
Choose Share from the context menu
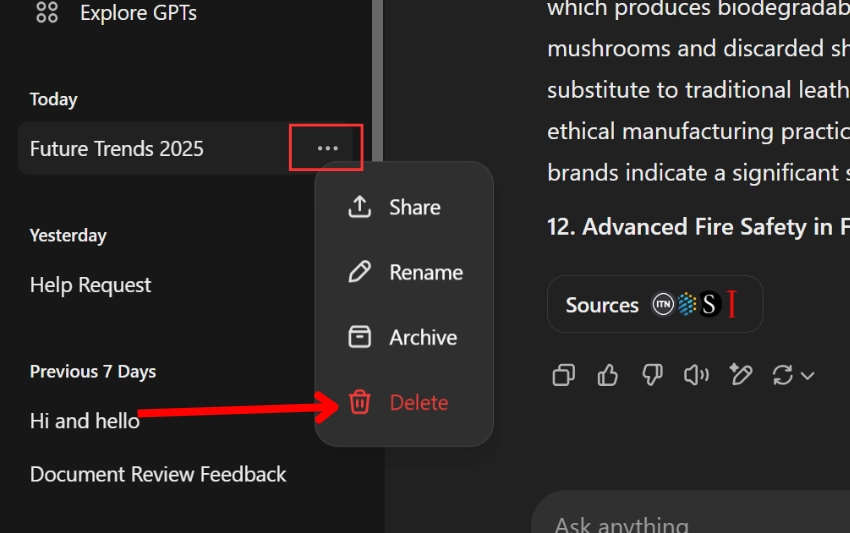(404, 207)
